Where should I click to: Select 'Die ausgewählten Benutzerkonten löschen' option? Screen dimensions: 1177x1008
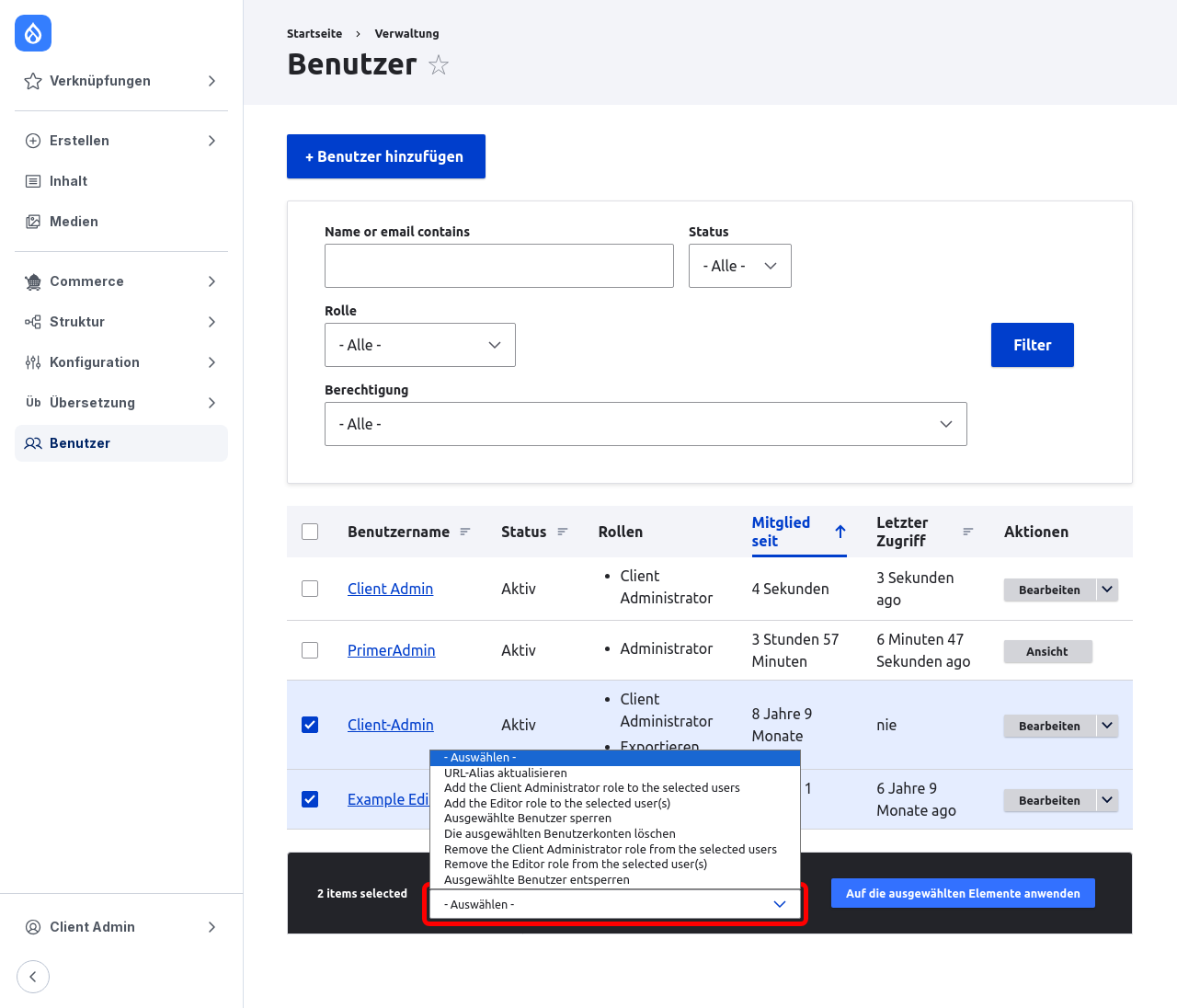(x=615, y=834)
